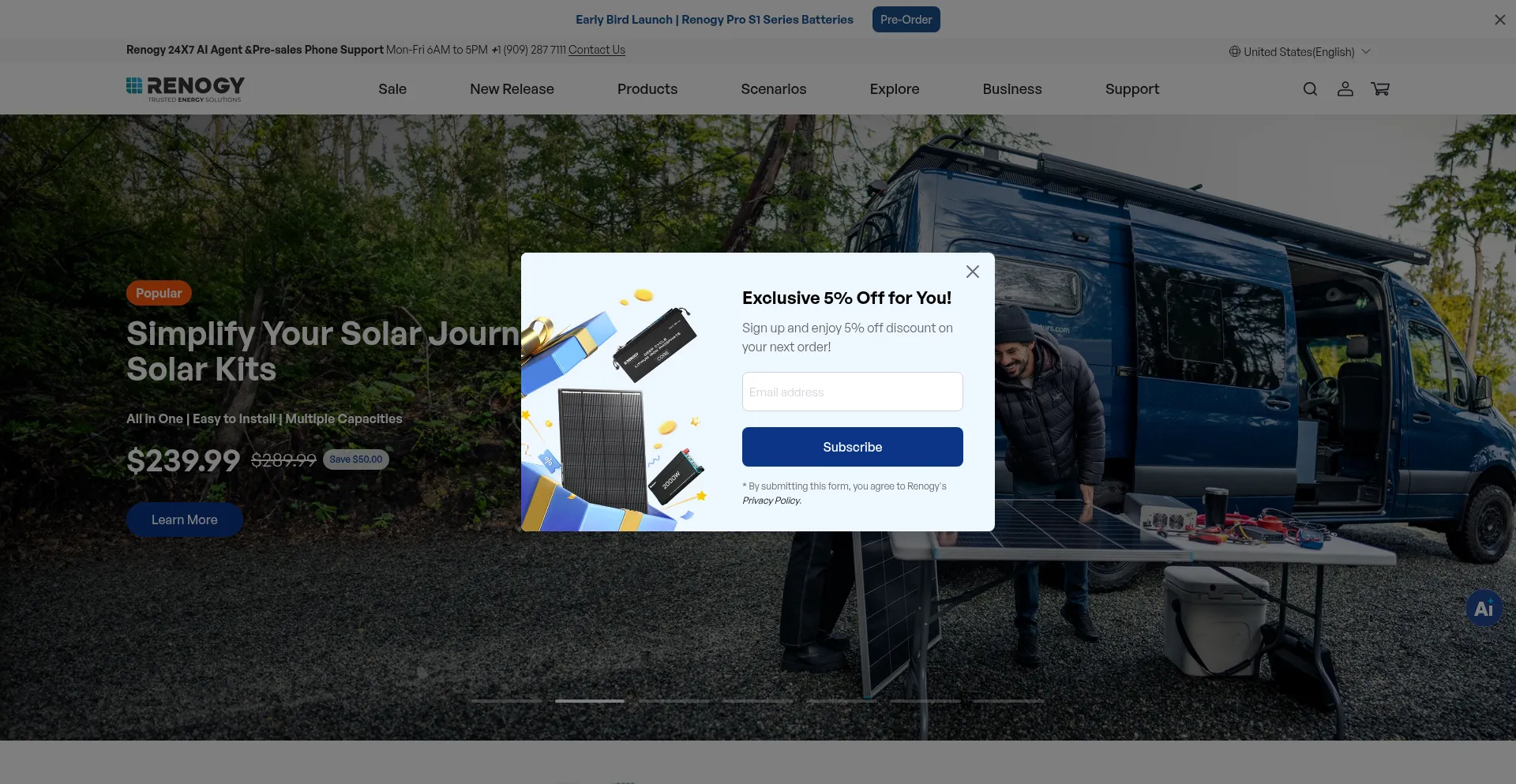Select the Sale nav item
The image size is (1516, 784).
tap(392, 89)
